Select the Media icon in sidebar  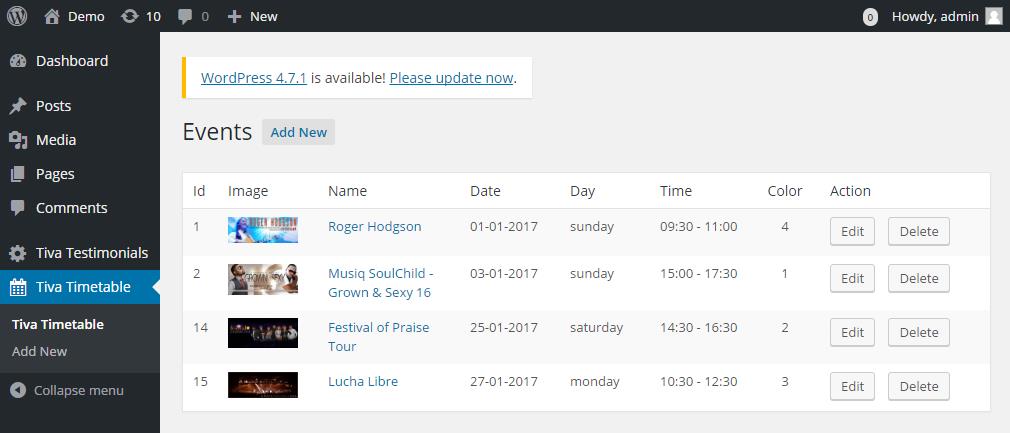(18, 140)
